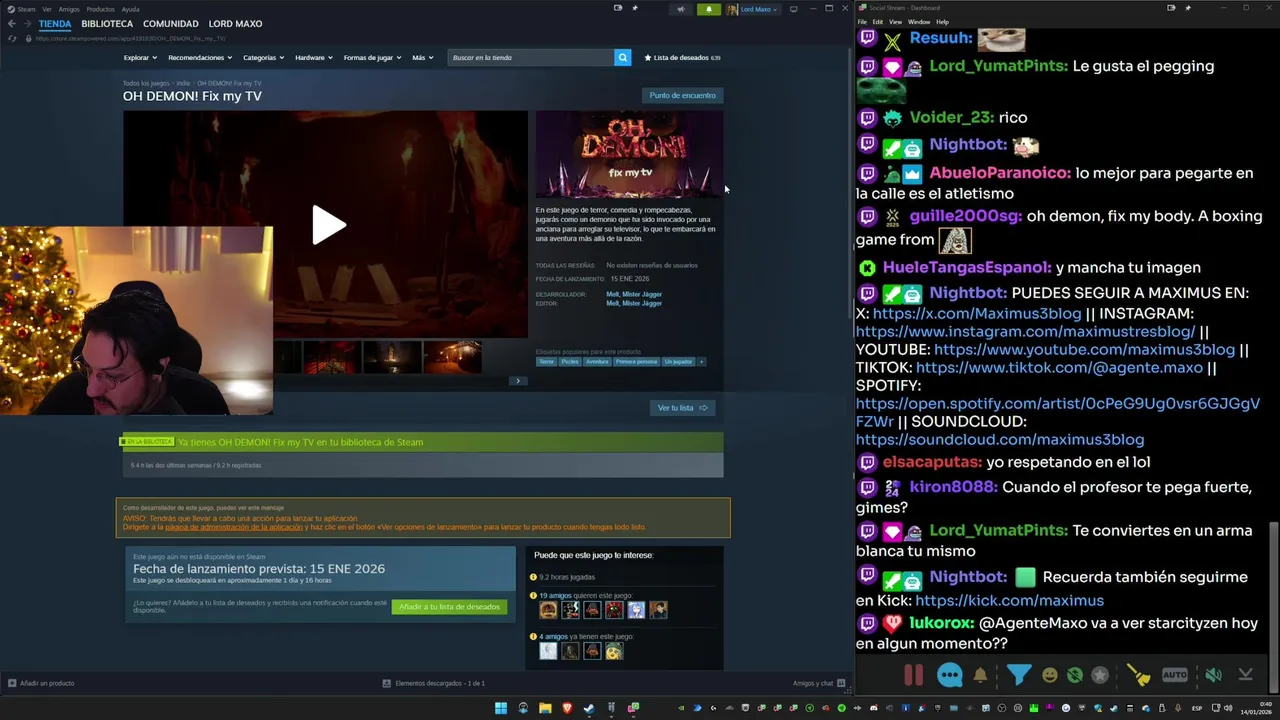Viewport: 1280px width, 720px height.
Task: Open the Productos menu
Action: (x=100, y=9)
